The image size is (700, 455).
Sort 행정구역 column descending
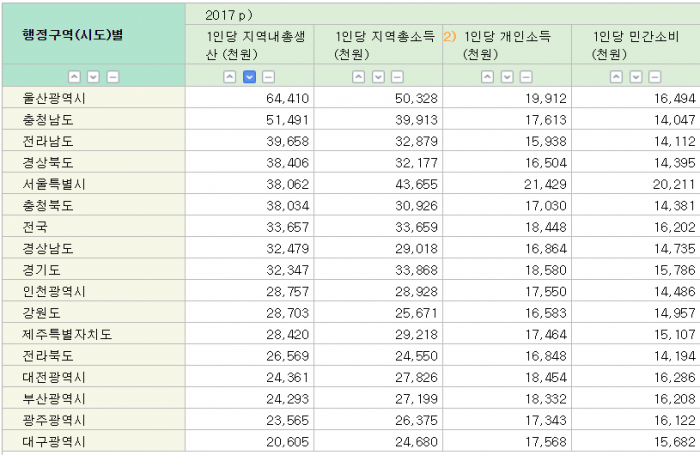(x=93, y=77)
